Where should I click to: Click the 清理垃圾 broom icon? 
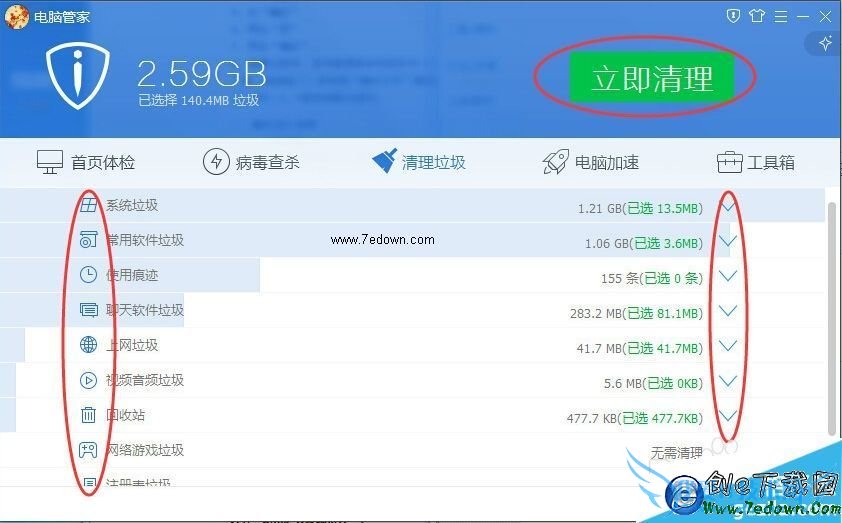tap(384, 161)
